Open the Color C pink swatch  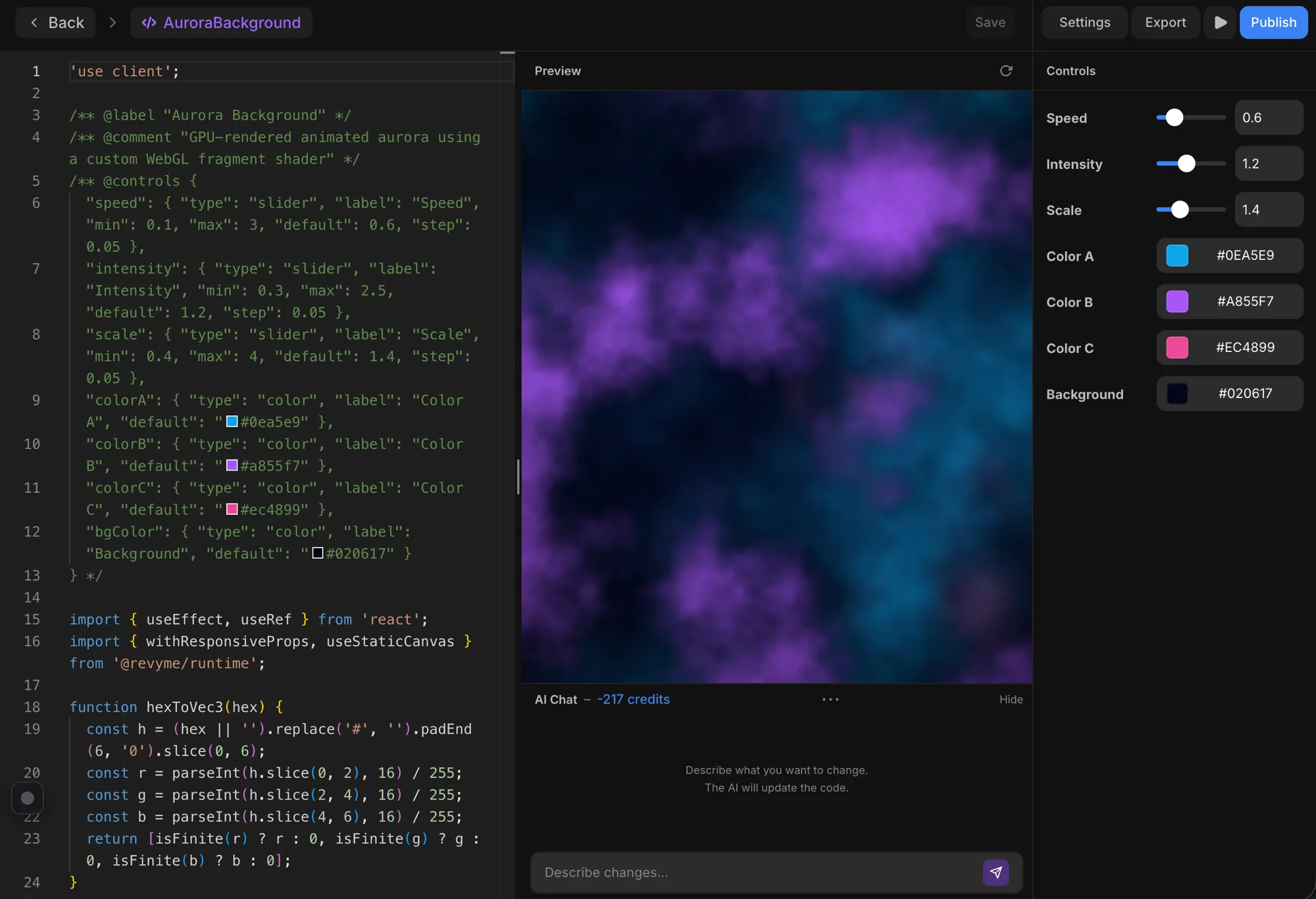[1177, 347]
